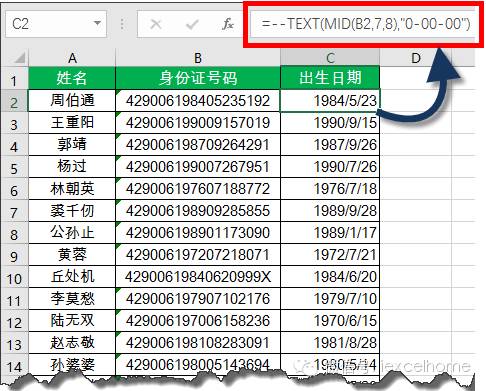This screenshot has height=391, width=486.
Task: Select row 5 header
Action: (x=14, y=167)
